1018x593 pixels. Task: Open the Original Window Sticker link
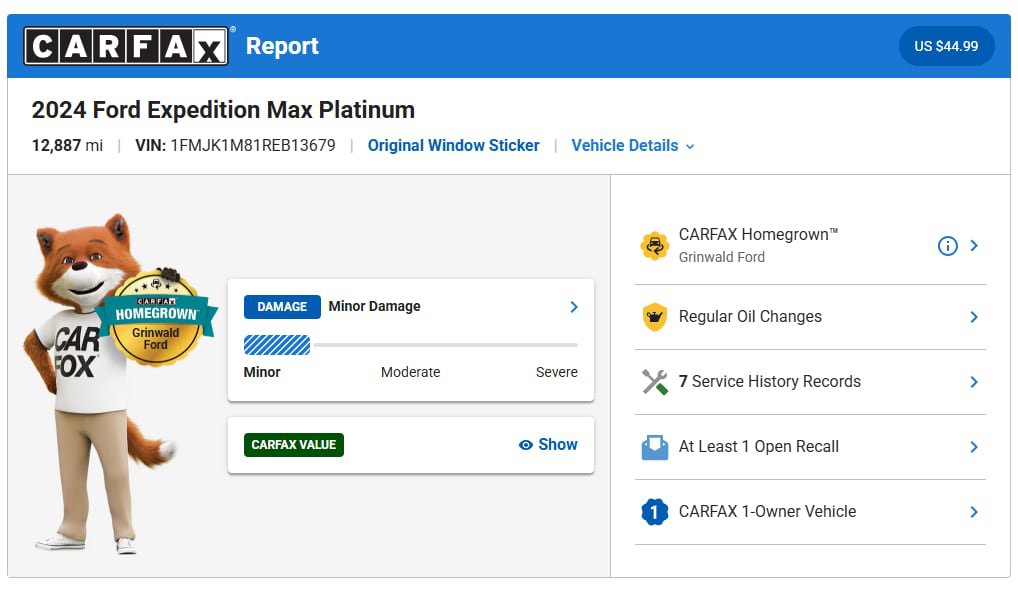coord(453,145)
